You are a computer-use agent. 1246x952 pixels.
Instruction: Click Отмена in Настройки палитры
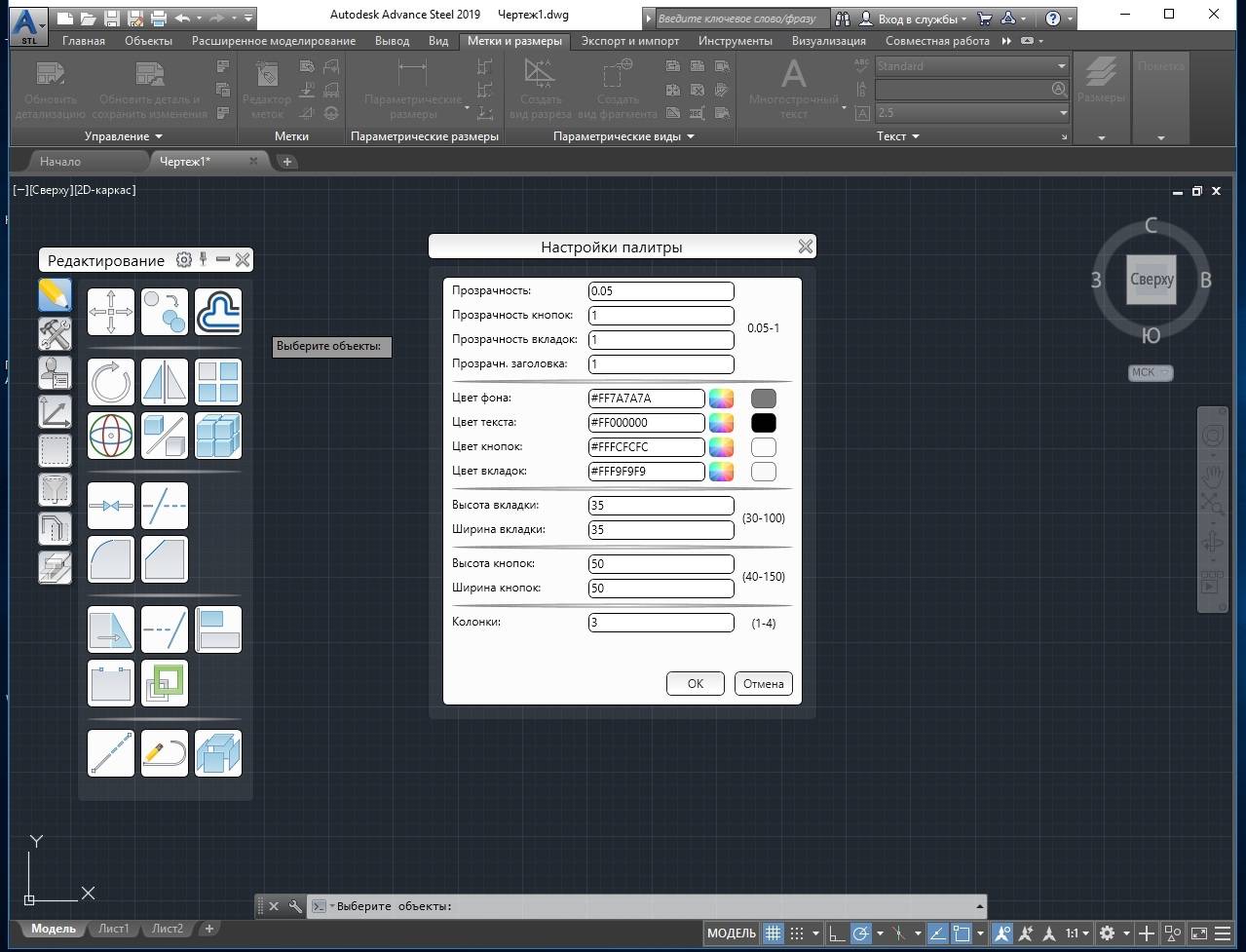tap(764, 683)
